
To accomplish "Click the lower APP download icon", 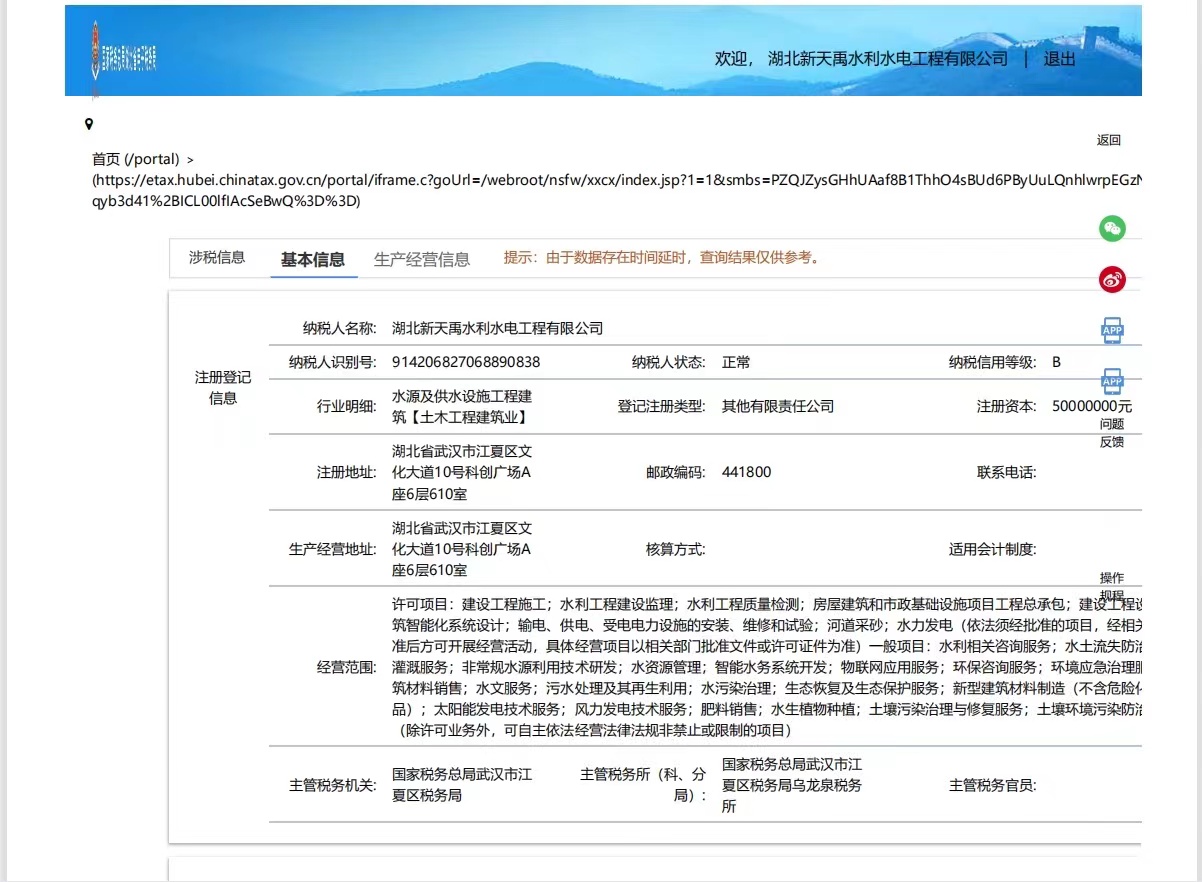I will pyautogui.click(x=1112, y=381).
